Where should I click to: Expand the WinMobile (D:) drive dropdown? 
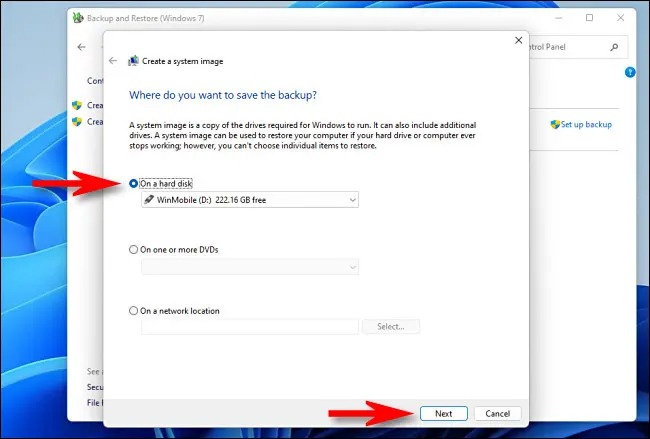point(250,200)
